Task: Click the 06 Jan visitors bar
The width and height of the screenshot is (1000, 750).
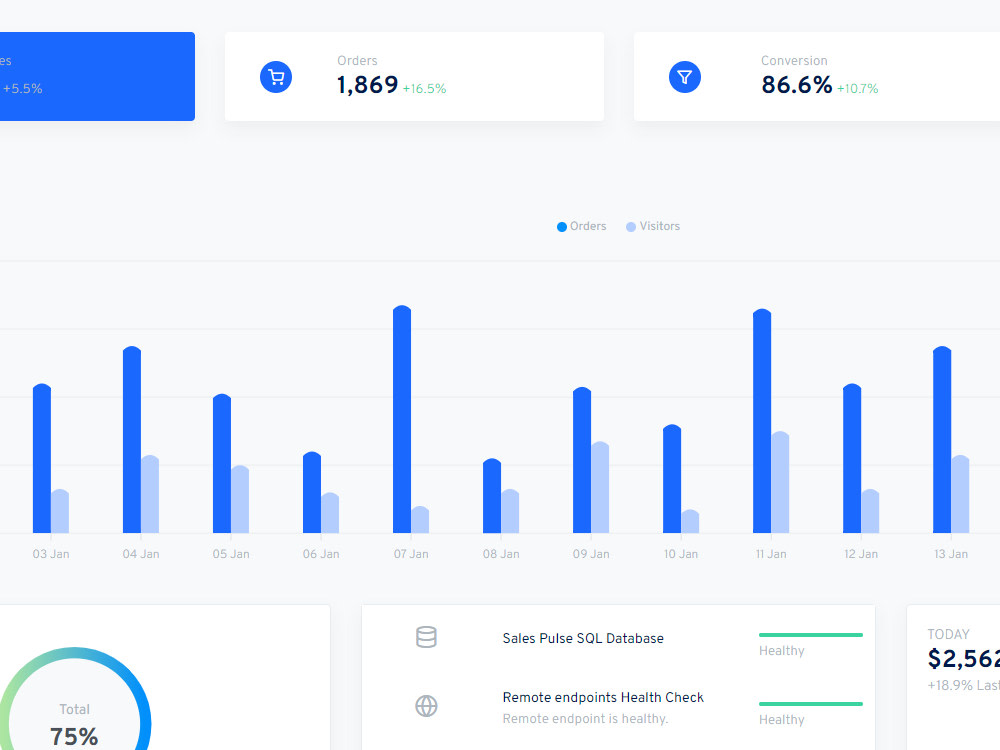Action: click(330, 513)
